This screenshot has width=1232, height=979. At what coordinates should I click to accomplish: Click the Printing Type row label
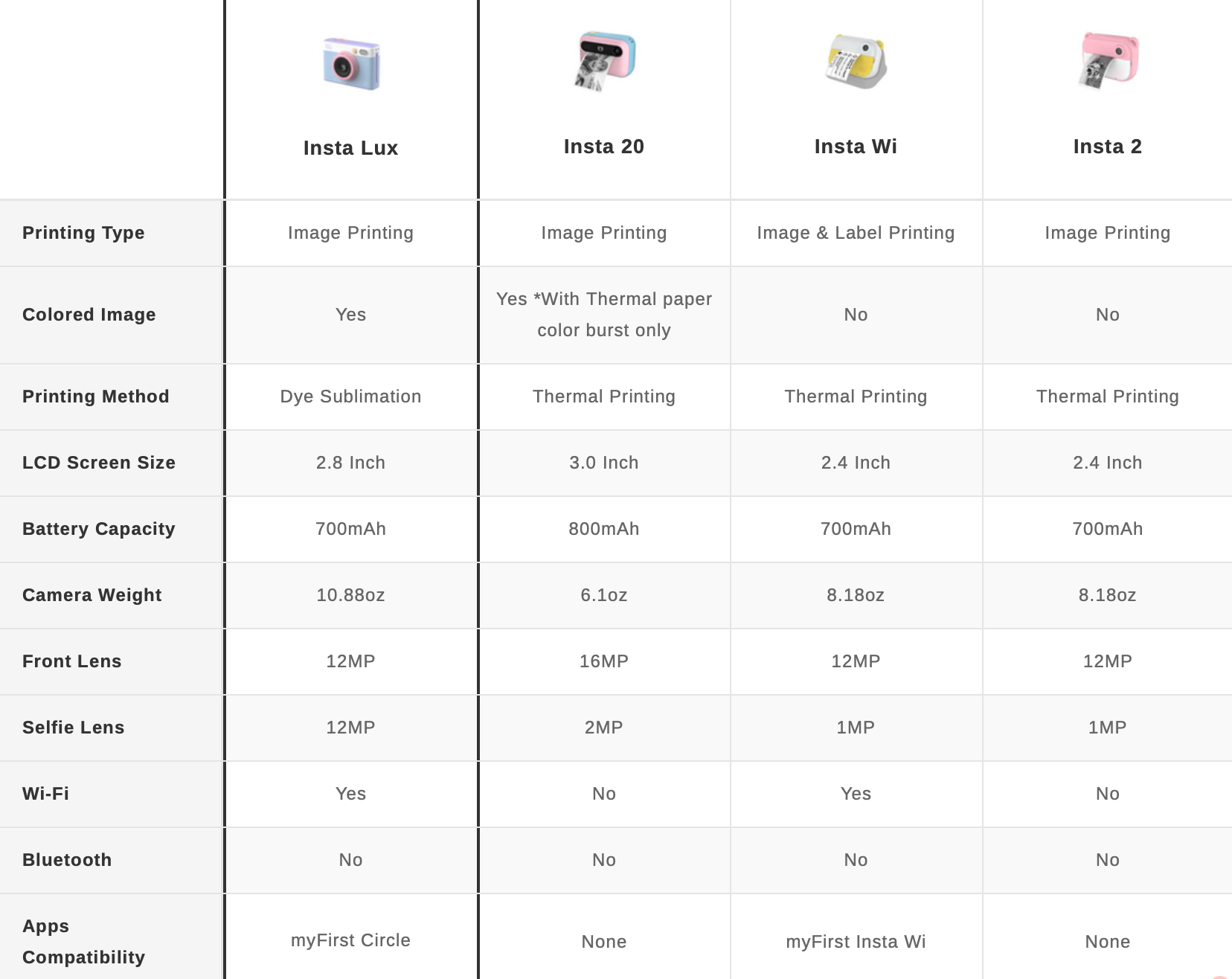[x=83, y=233]
